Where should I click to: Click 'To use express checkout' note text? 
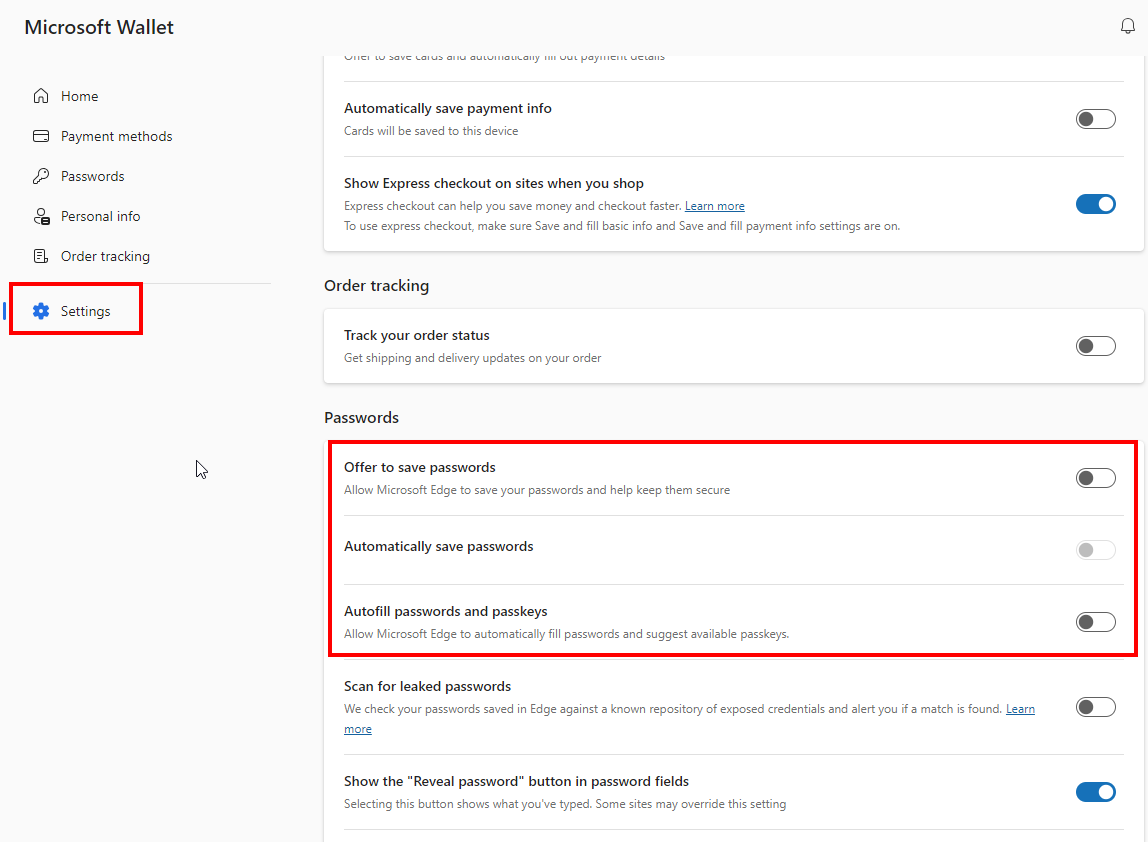point(622,226)
